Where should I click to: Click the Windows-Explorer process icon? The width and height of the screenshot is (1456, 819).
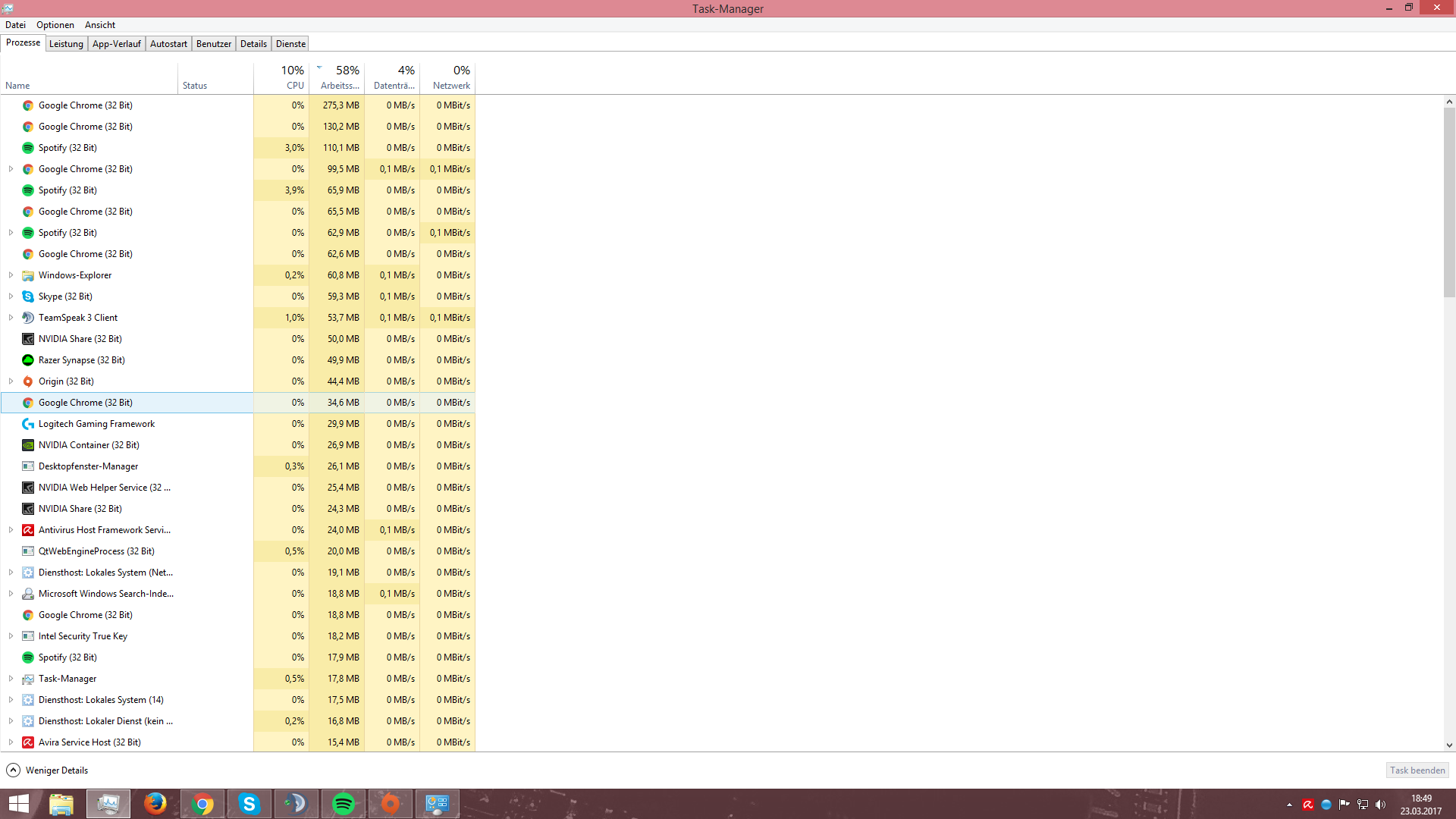[28, 275]
